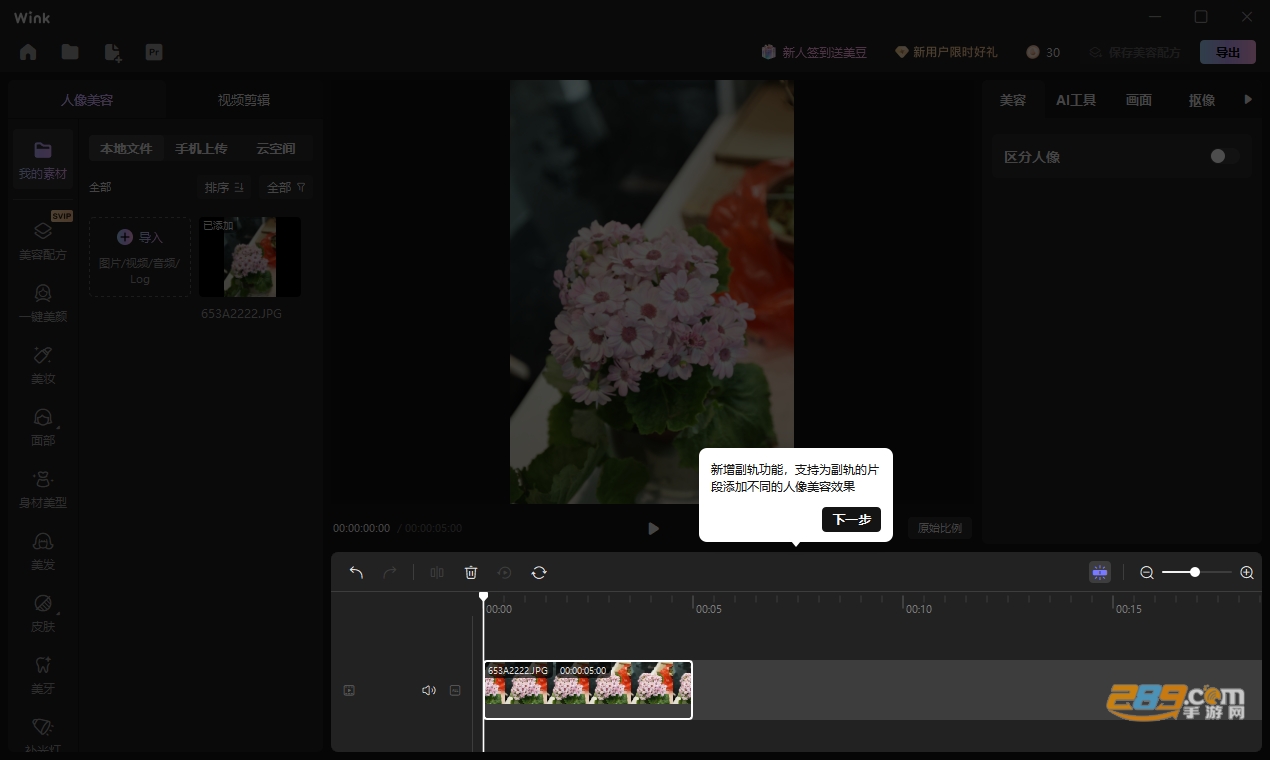Redo the timeline action
This screenshot has width=1270, height=760.
390,572
